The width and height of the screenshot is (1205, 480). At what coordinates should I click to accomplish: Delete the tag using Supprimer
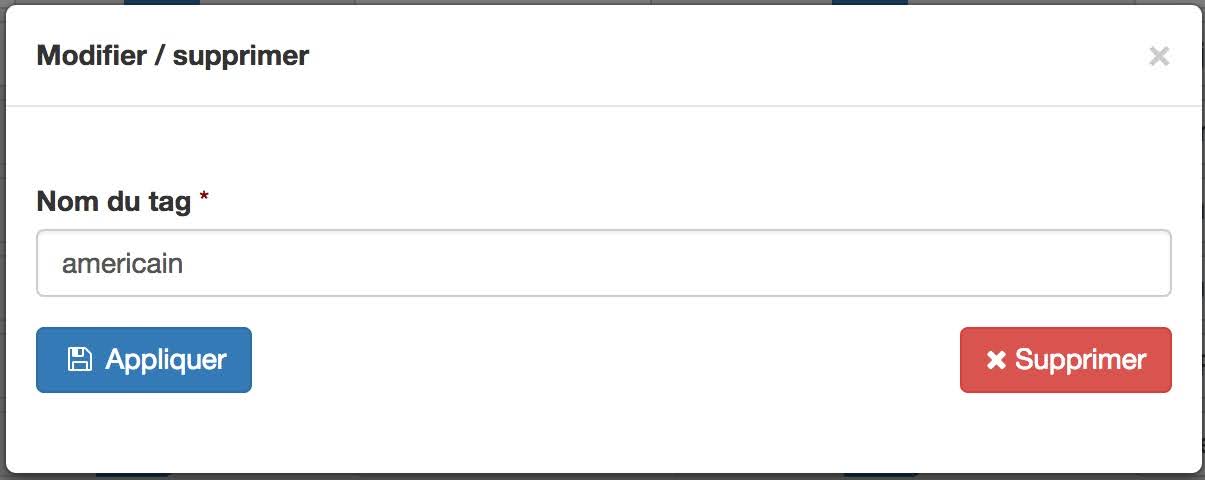1065,360
